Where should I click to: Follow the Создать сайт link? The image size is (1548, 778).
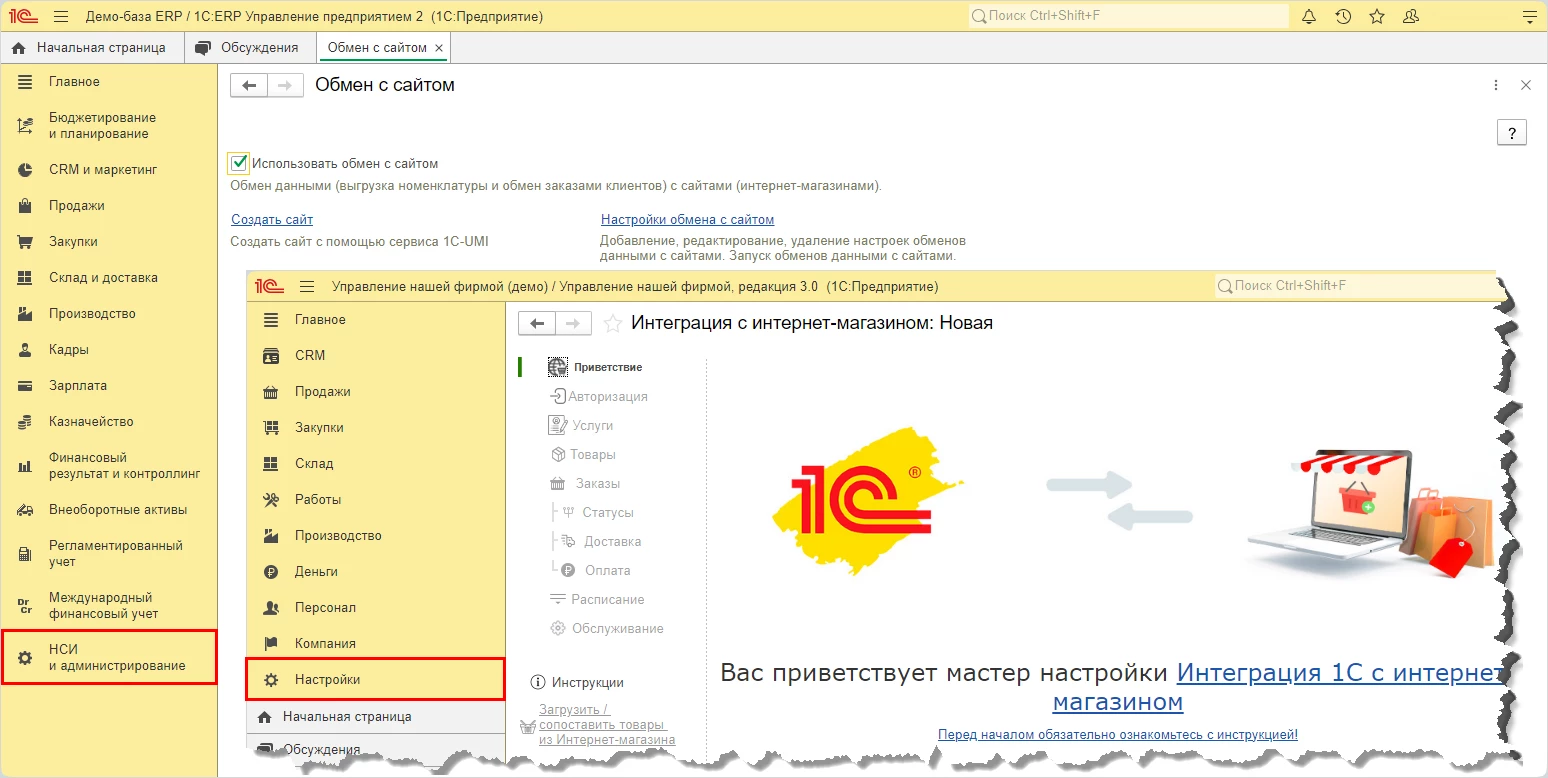(272, 220)
